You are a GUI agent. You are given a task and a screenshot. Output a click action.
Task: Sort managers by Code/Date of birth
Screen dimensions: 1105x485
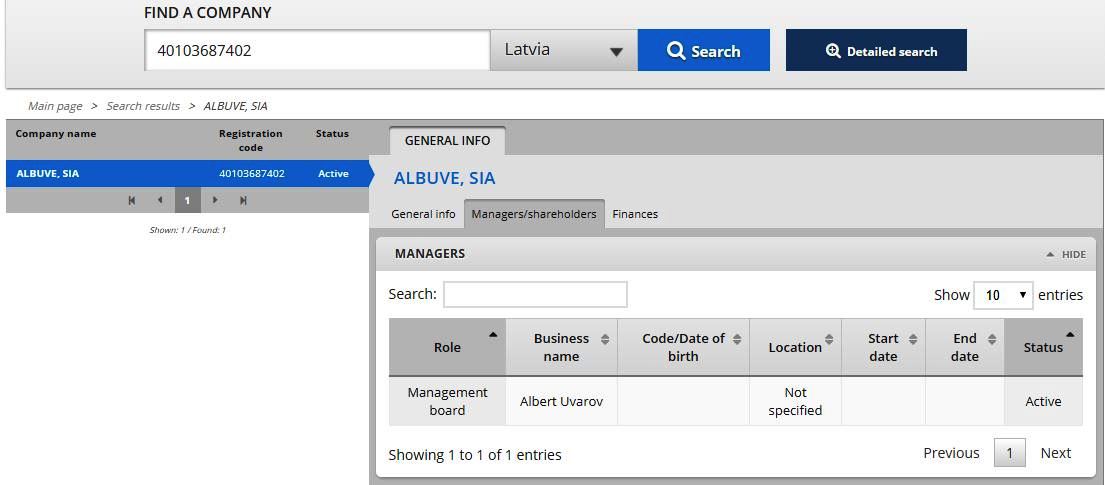(x=683, y=347)
